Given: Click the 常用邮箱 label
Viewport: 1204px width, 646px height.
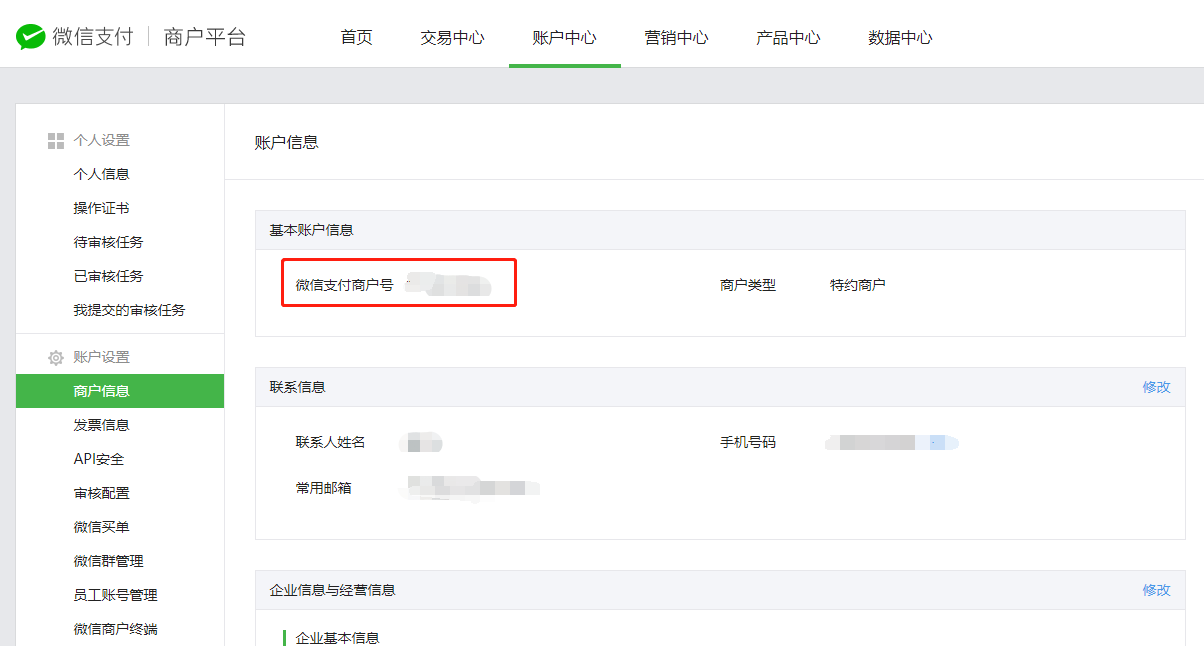Looking at the screenshot, I should 323,488.
